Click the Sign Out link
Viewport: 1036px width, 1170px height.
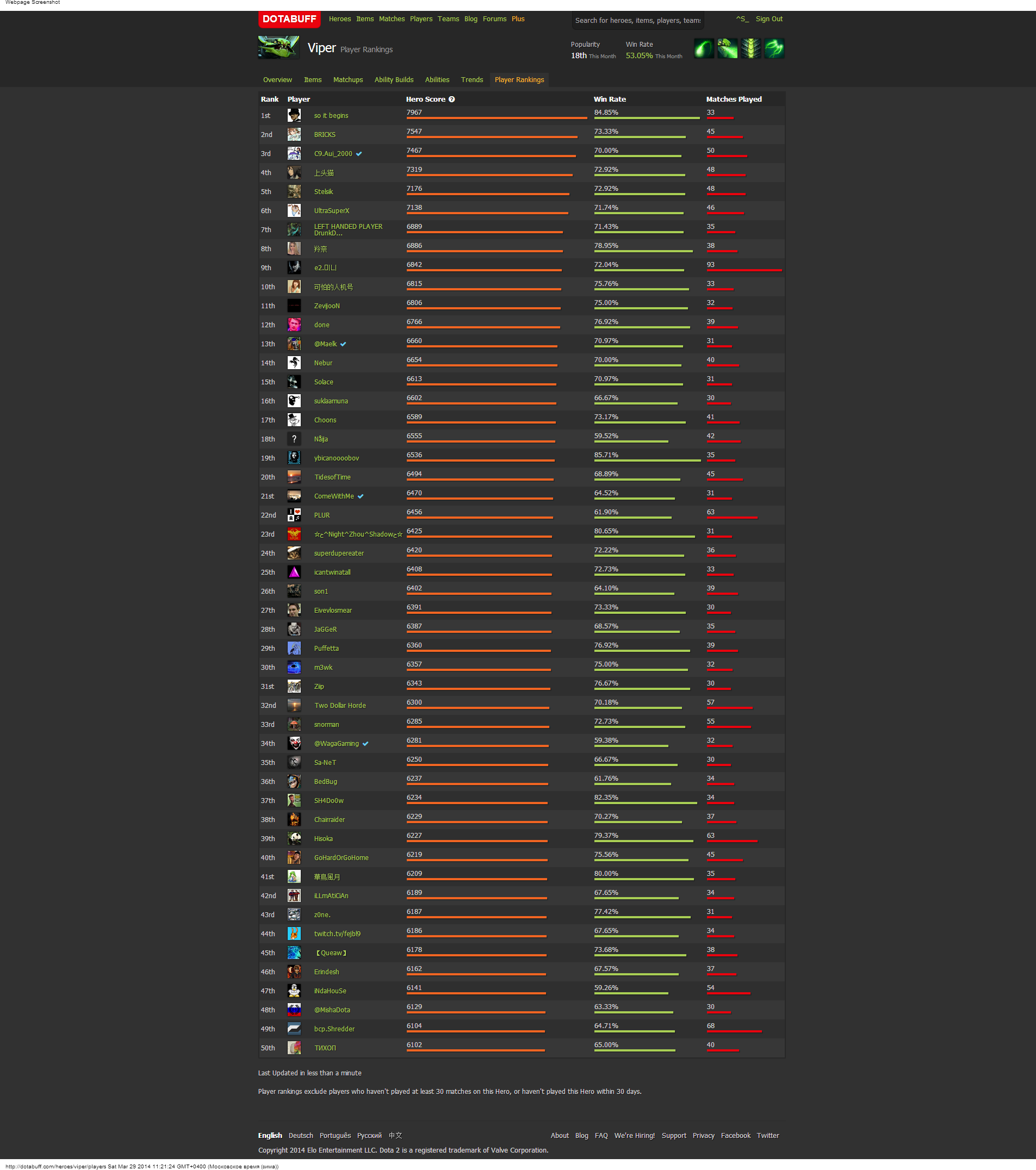pyautogui.click(x=768, y=19)
